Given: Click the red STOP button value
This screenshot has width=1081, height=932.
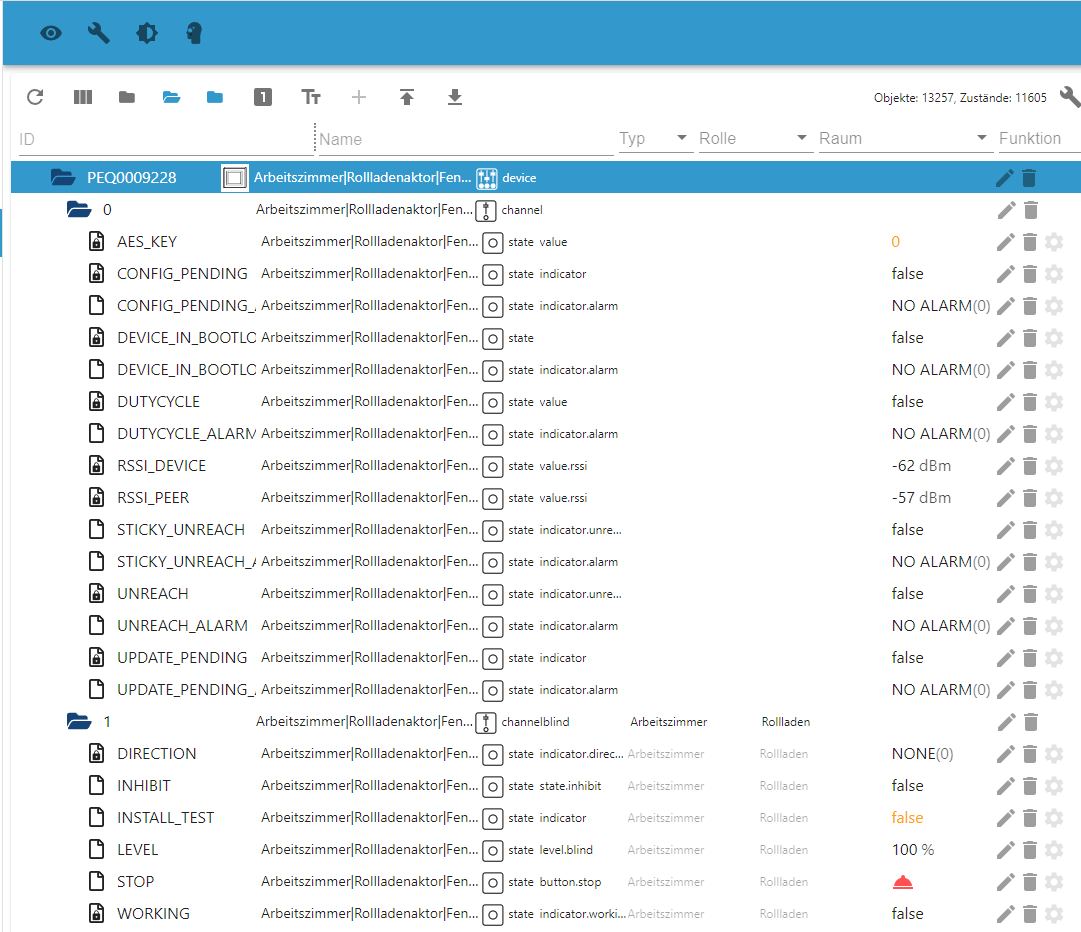Looking at the screenshot, I should coord(903,882).
